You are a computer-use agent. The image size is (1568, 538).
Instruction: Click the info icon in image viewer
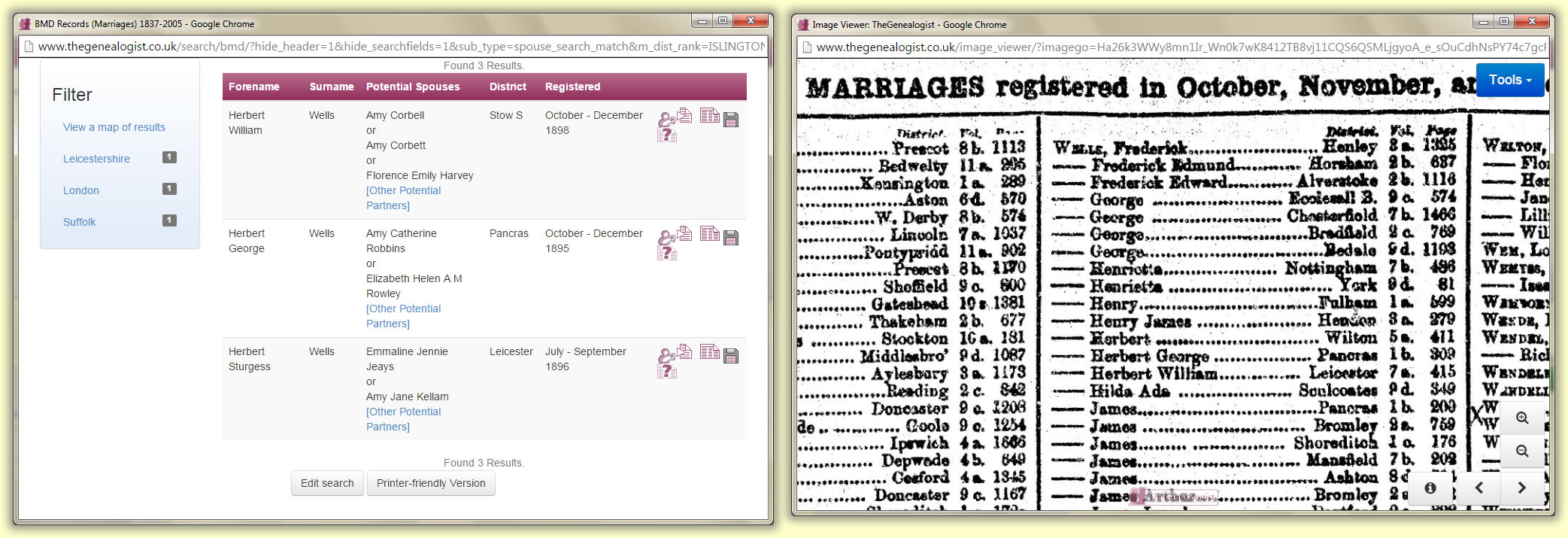click(1430, 488)
